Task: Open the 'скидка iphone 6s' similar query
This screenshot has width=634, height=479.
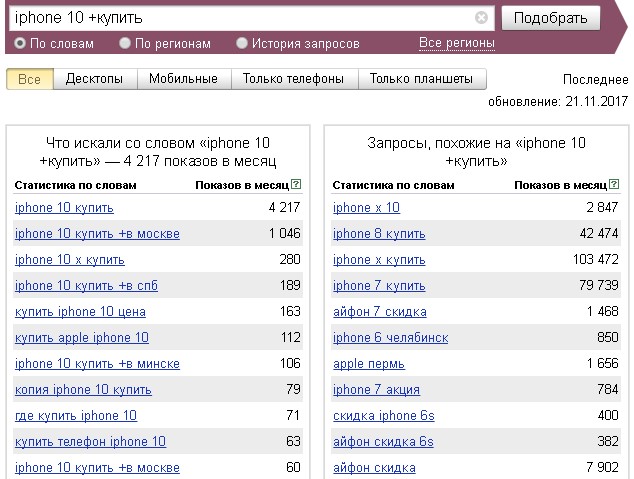Action: coord(384,416)
